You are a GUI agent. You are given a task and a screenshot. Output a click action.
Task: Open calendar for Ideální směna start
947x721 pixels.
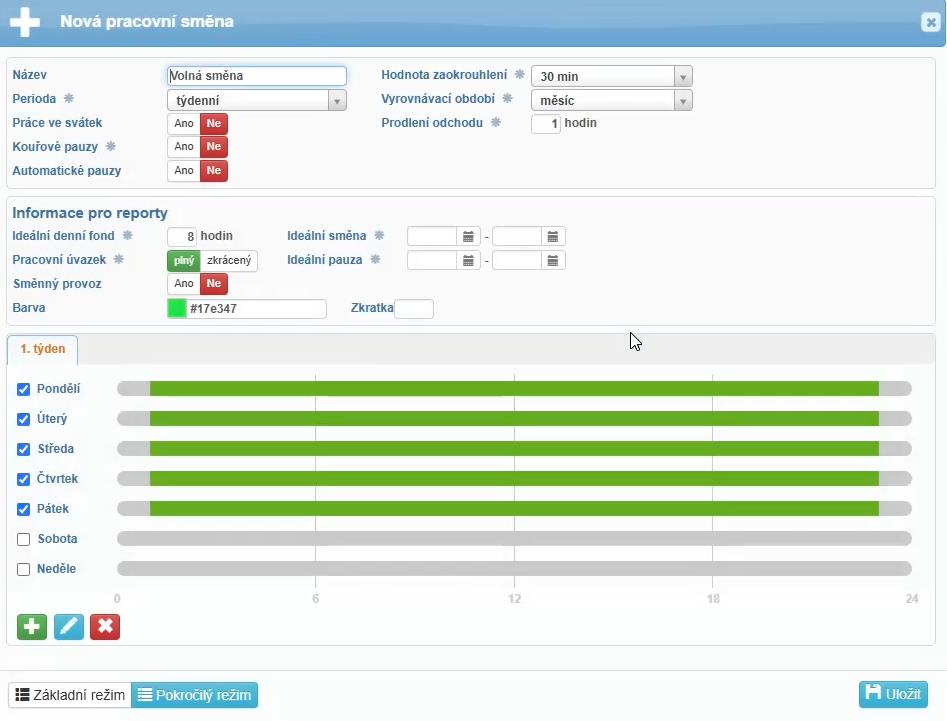click(469, 237)
